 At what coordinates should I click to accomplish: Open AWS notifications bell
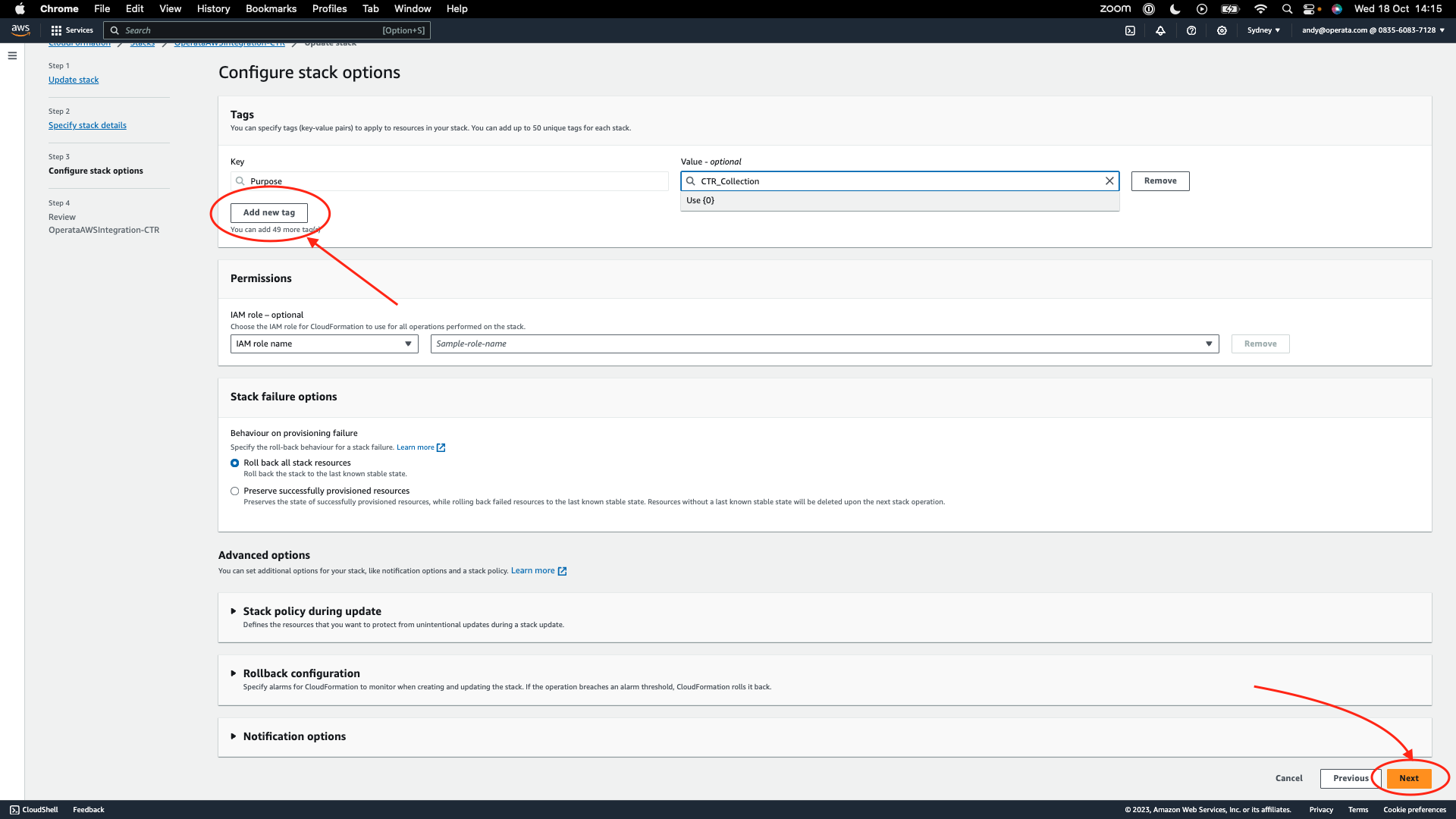click(1160, 30)
